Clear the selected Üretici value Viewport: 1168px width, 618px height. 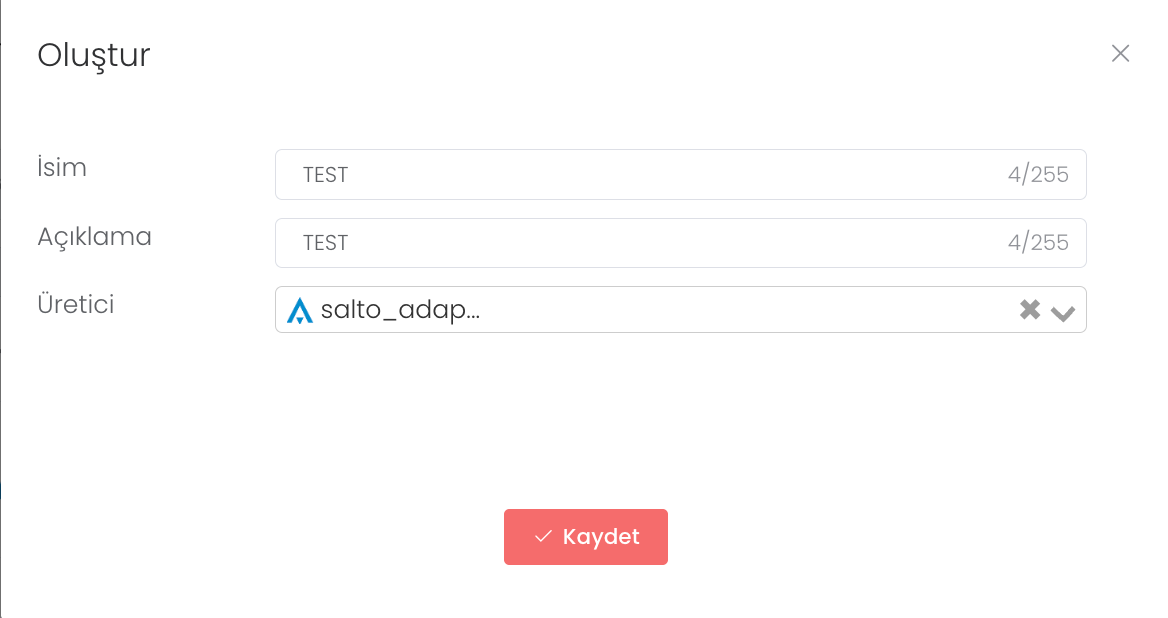click(1030, 310)
